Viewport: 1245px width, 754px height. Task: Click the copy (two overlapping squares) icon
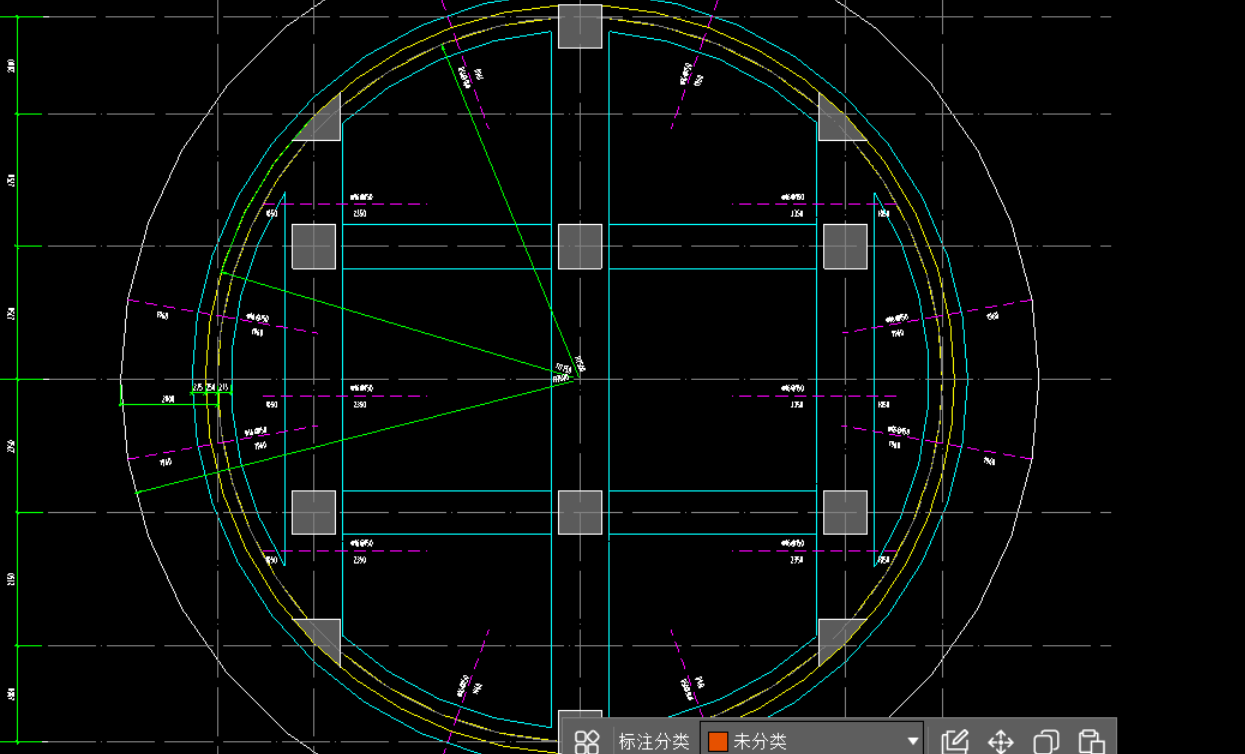[1047, 741]
